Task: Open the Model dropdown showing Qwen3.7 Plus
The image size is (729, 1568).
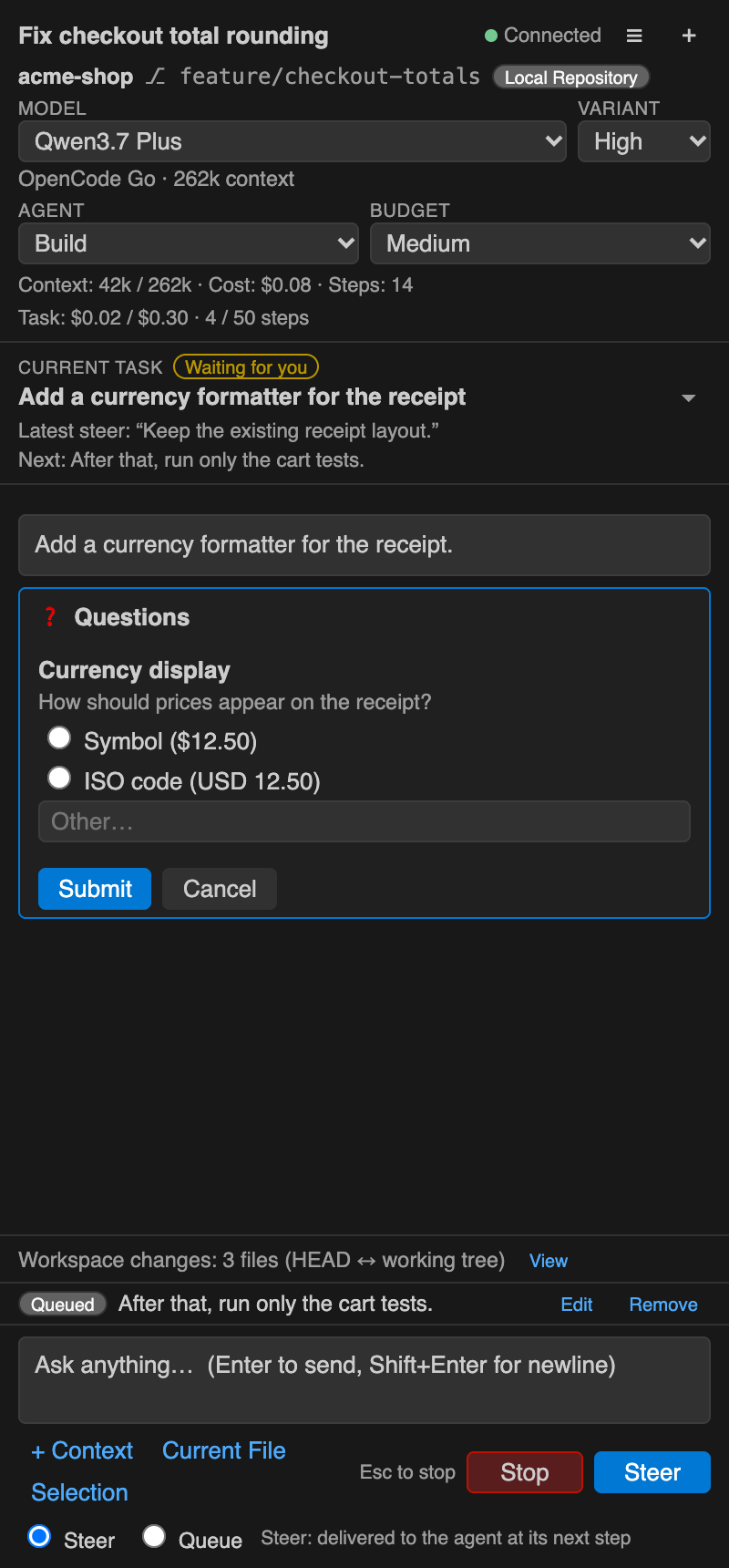Action: click(293, 141)
